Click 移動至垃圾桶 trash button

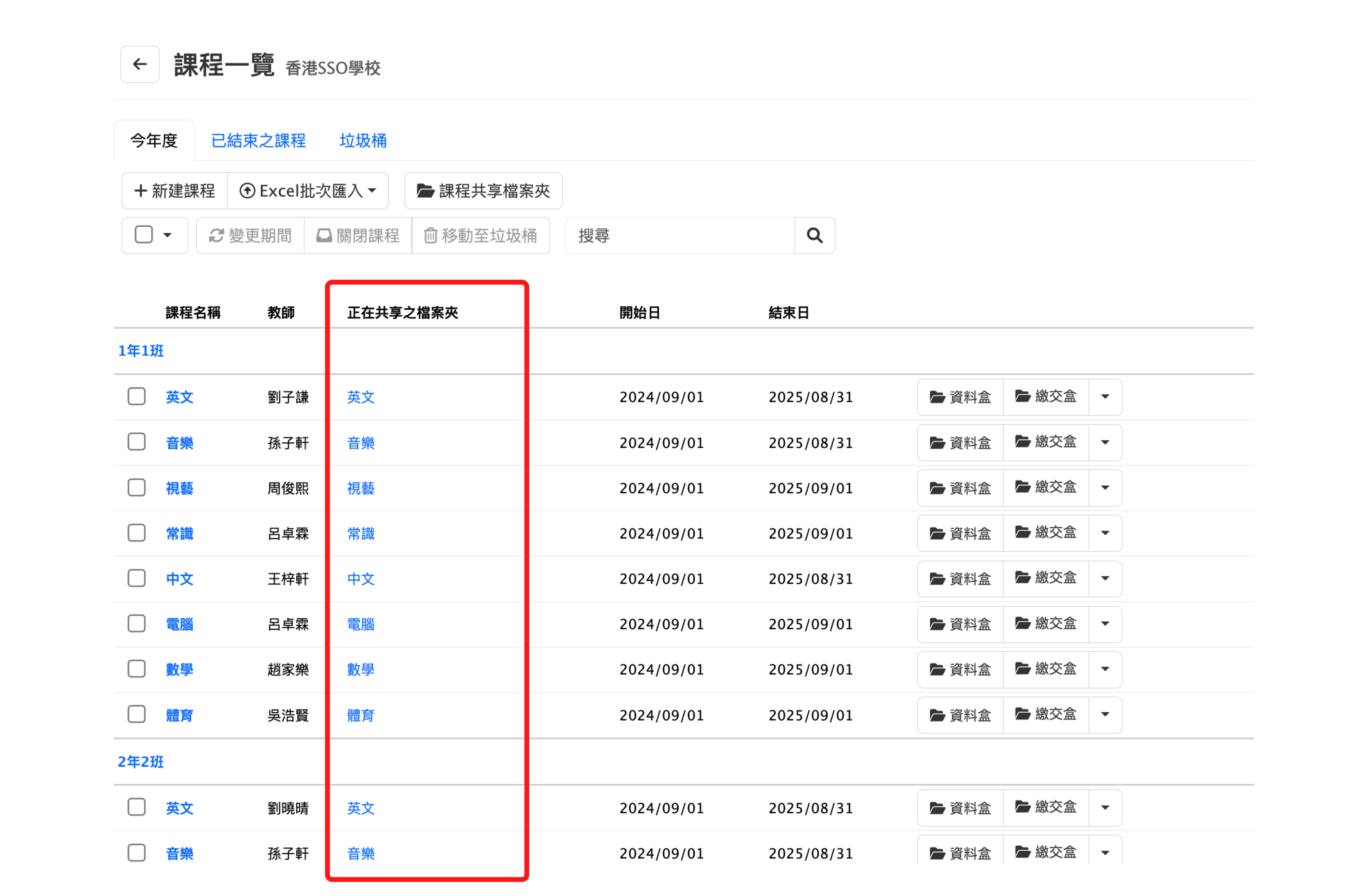[480, 235]
